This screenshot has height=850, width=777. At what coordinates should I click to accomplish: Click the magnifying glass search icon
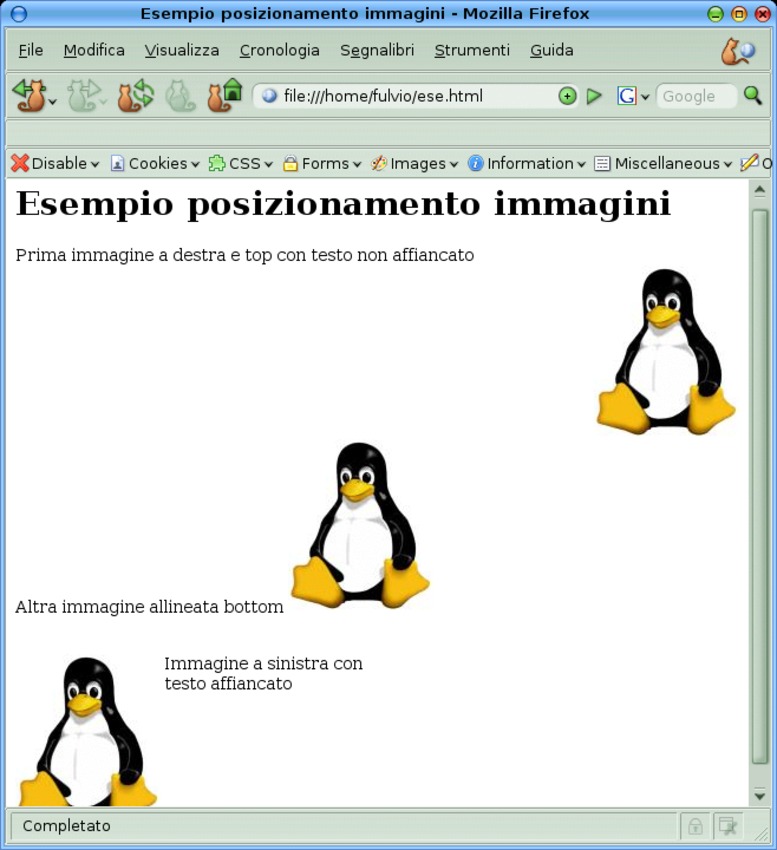(753, 95)
